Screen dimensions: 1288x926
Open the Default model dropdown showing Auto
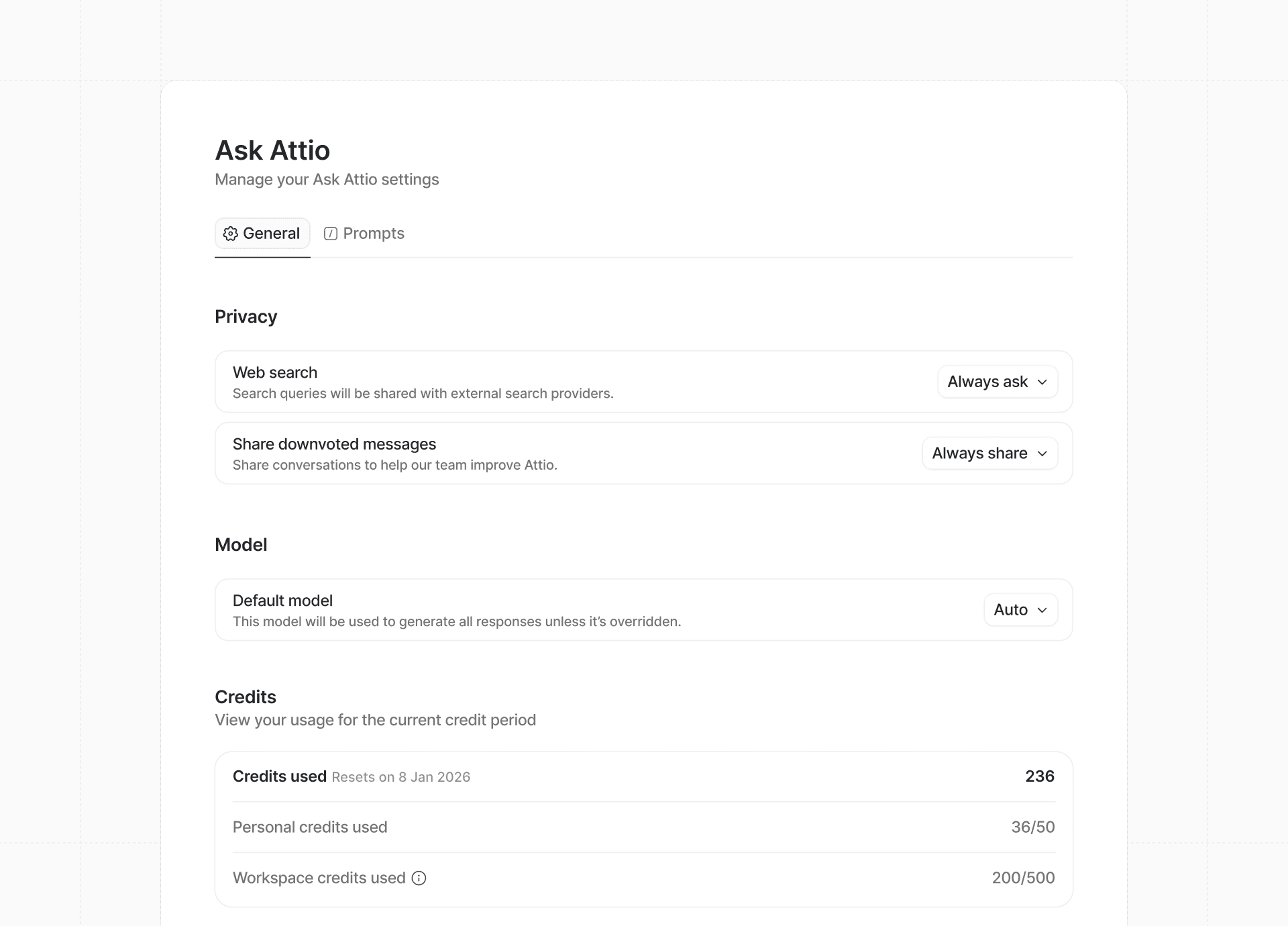[x=1020, y=609]
